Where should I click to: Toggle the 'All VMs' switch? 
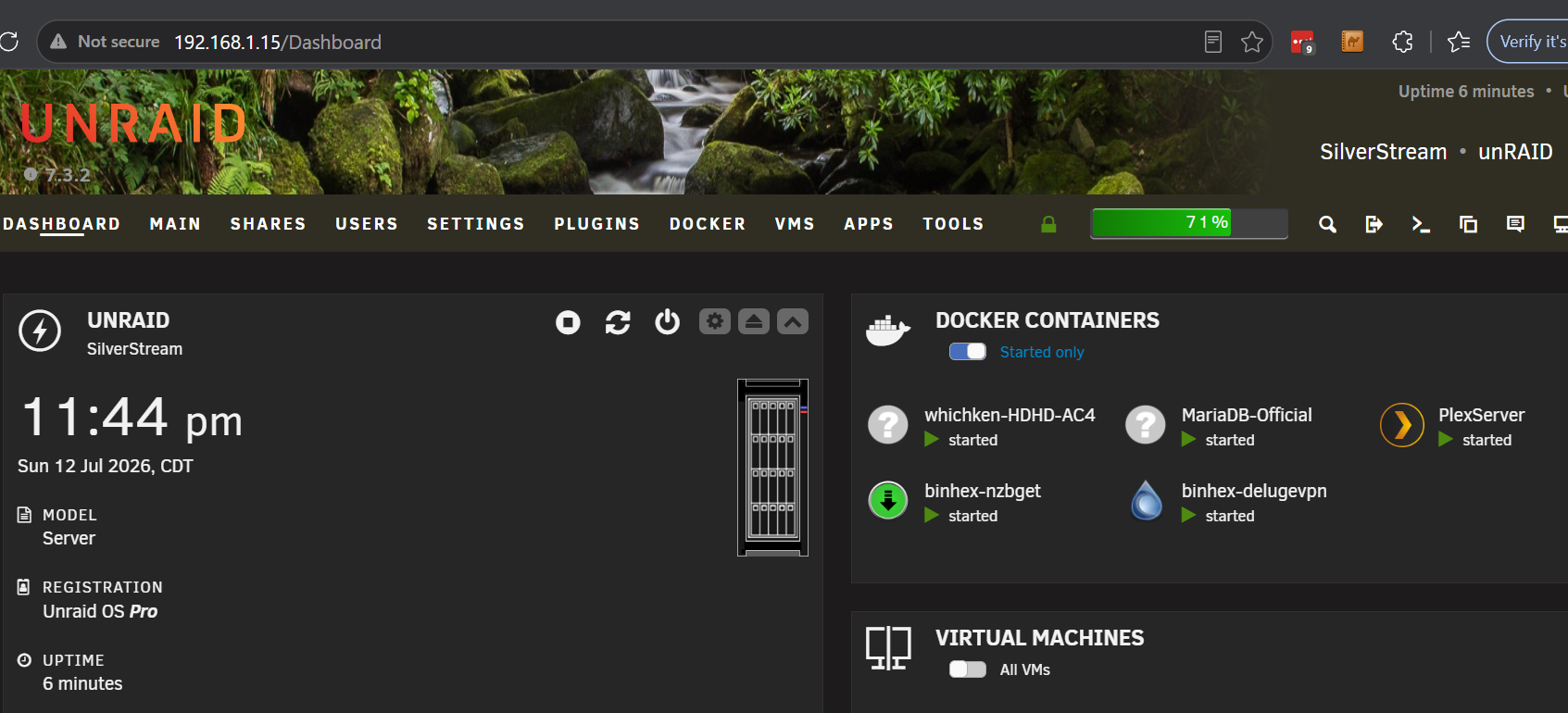click(x=968, y=669)
